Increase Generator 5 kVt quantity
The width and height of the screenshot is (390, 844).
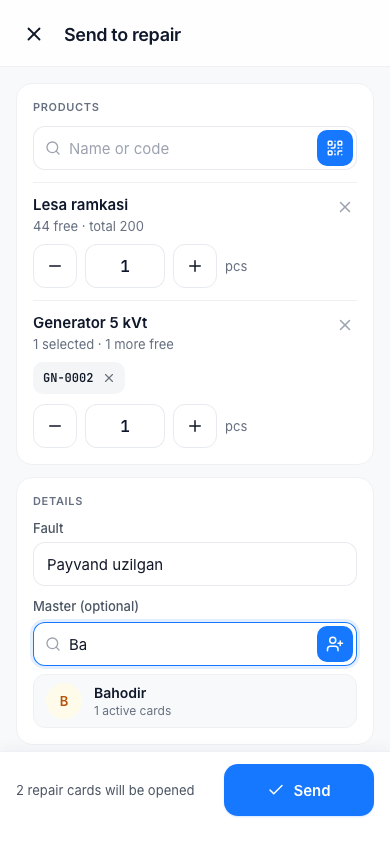195,426
